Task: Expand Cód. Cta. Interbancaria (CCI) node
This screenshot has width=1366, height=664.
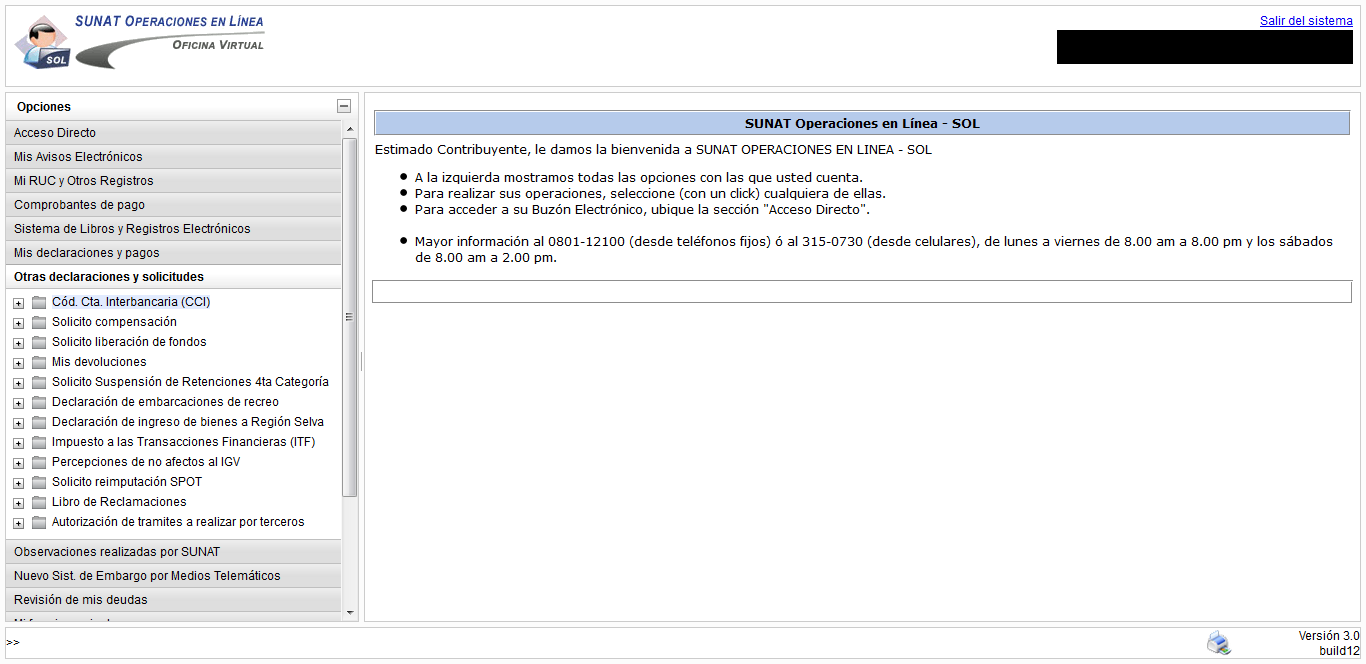Action: (x=18, y=303)
